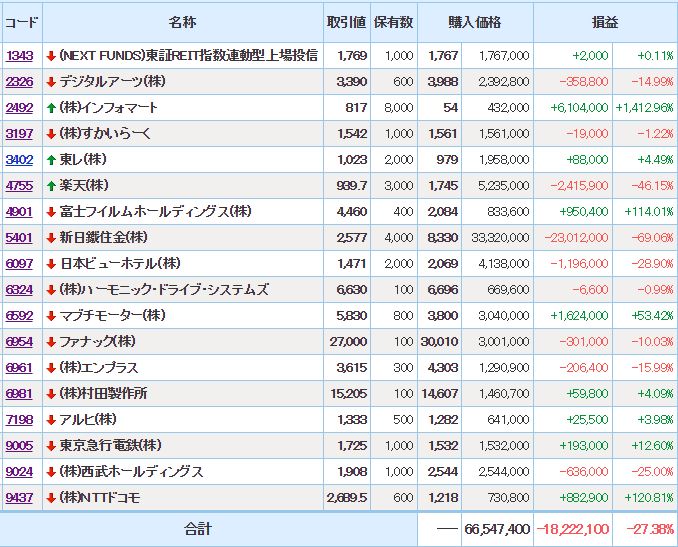Click the NTTドコモ trade price 2,689.5
This screenshot has height=547, width=678.
click(x=347, y=498)
